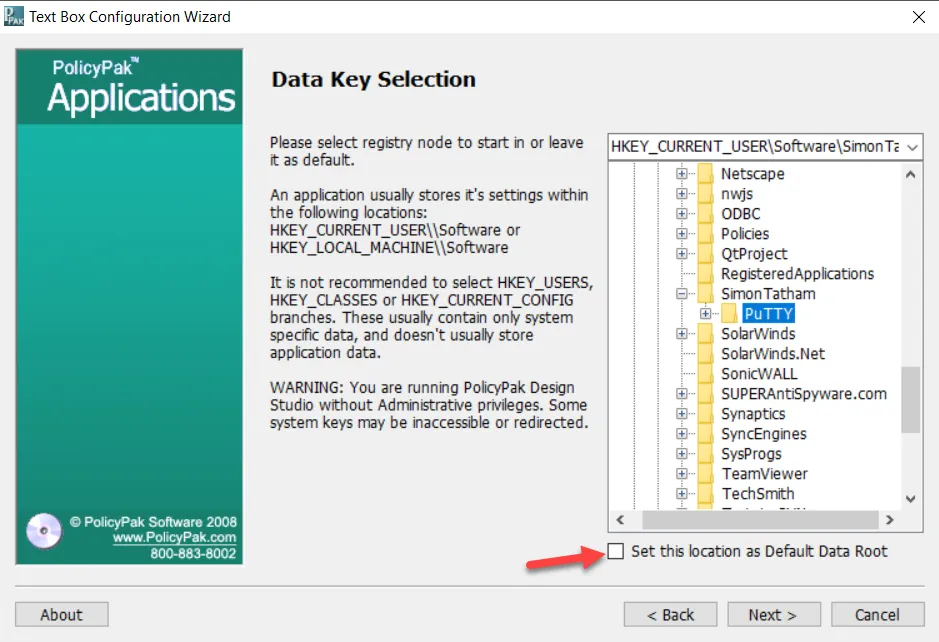Click the horizontal scroll right arrow
Image resolution: width=939 pixels, height=642 pixels.
pyautogui.click(x=890, y=520)
